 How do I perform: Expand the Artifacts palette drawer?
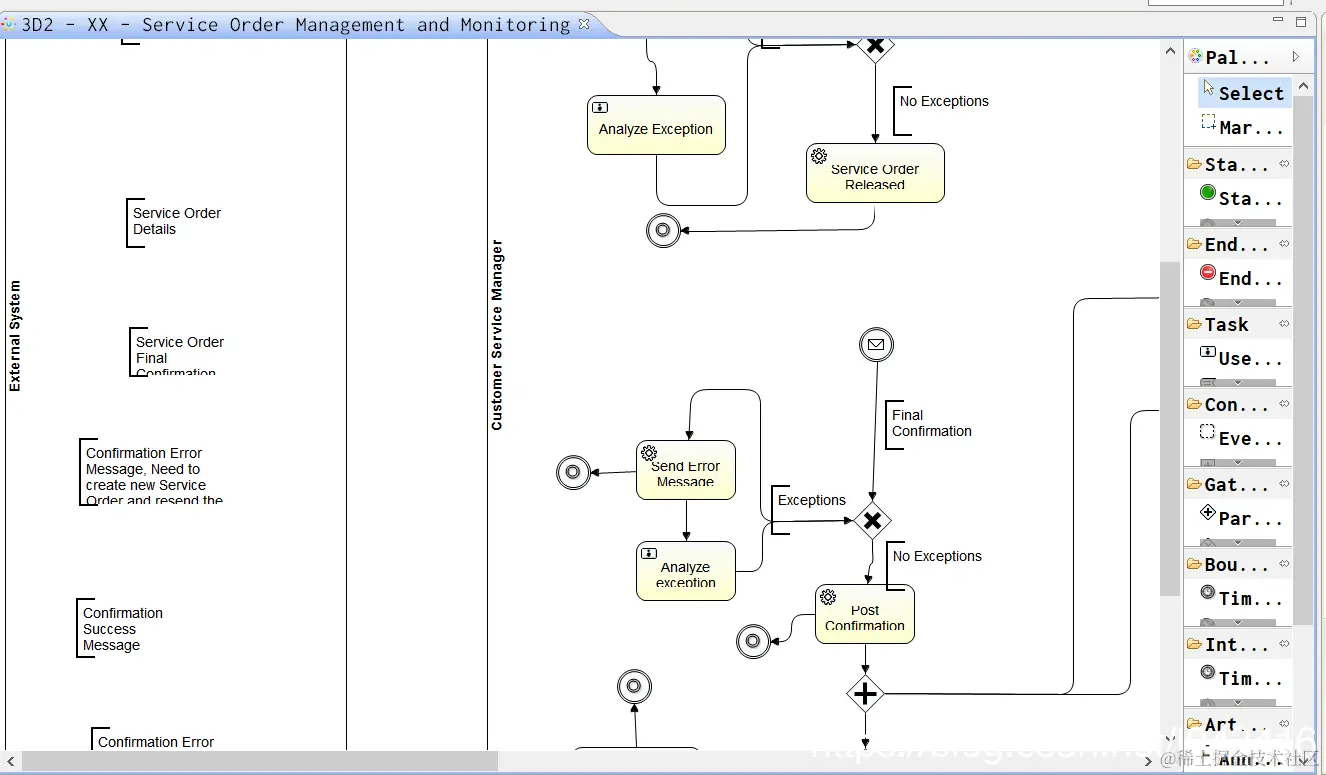click(x=1238, y=724)
